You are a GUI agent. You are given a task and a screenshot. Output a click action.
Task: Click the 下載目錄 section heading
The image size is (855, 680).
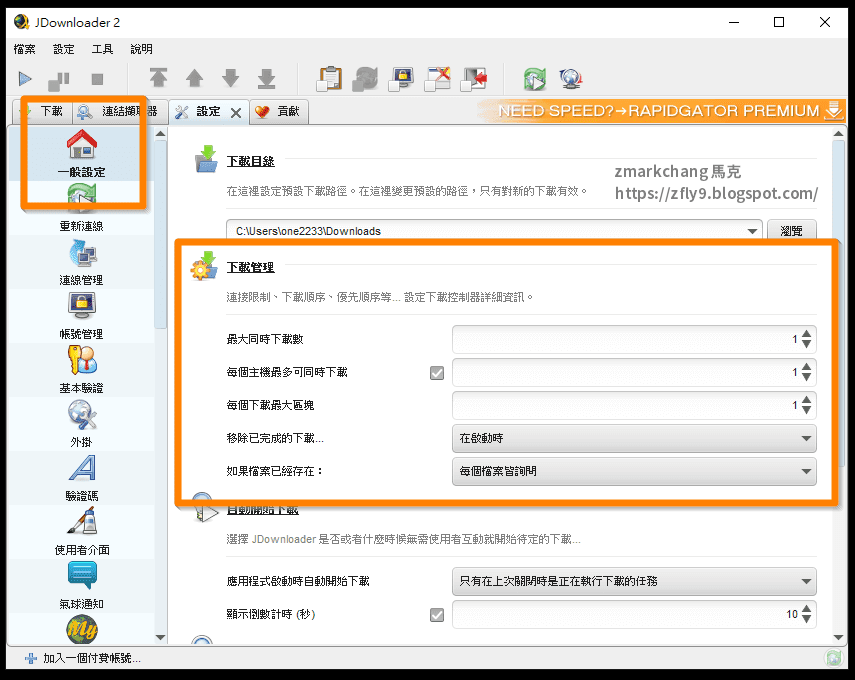point(250,161)
